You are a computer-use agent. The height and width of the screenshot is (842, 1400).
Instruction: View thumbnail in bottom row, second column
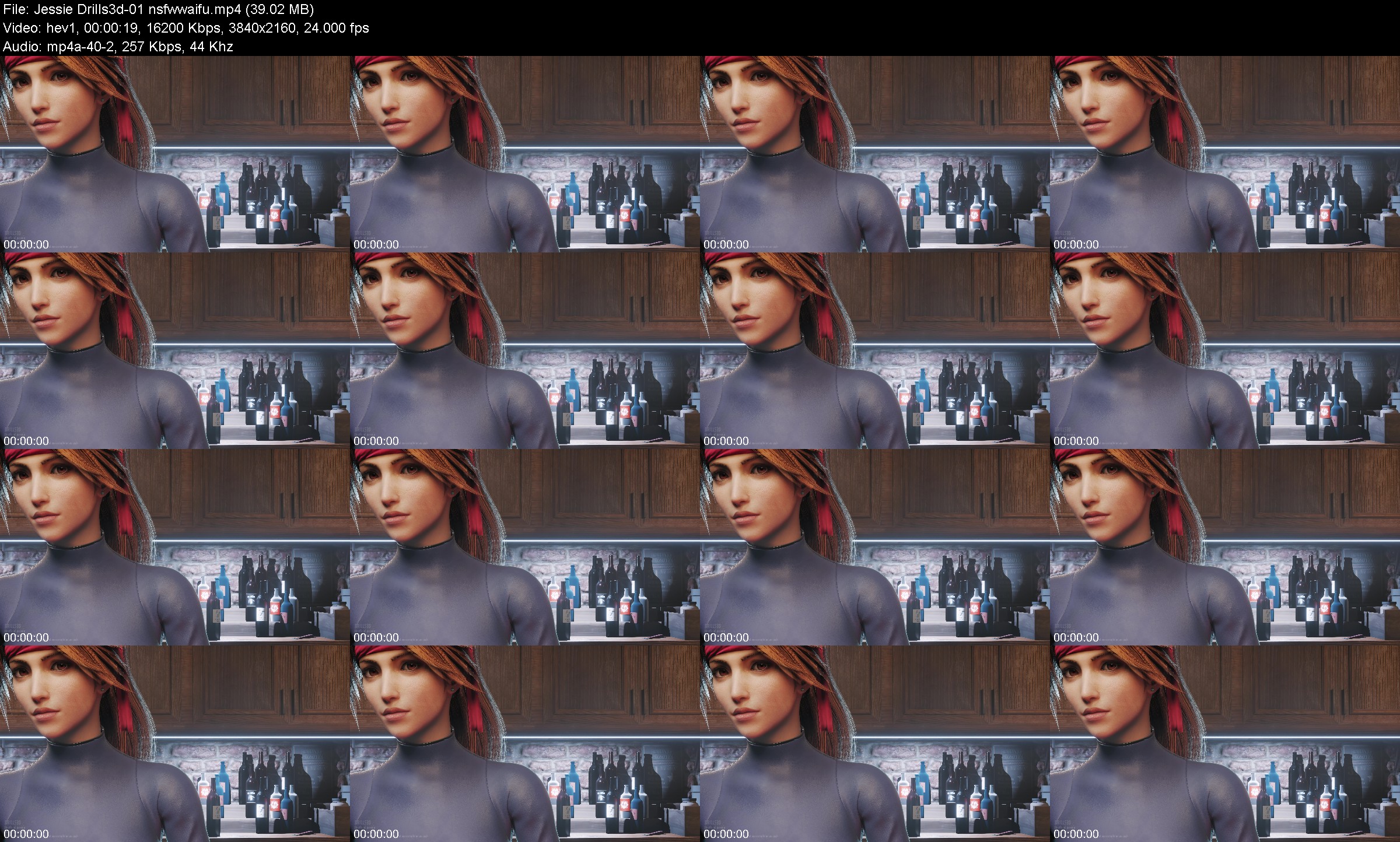[x=525, y=743]
